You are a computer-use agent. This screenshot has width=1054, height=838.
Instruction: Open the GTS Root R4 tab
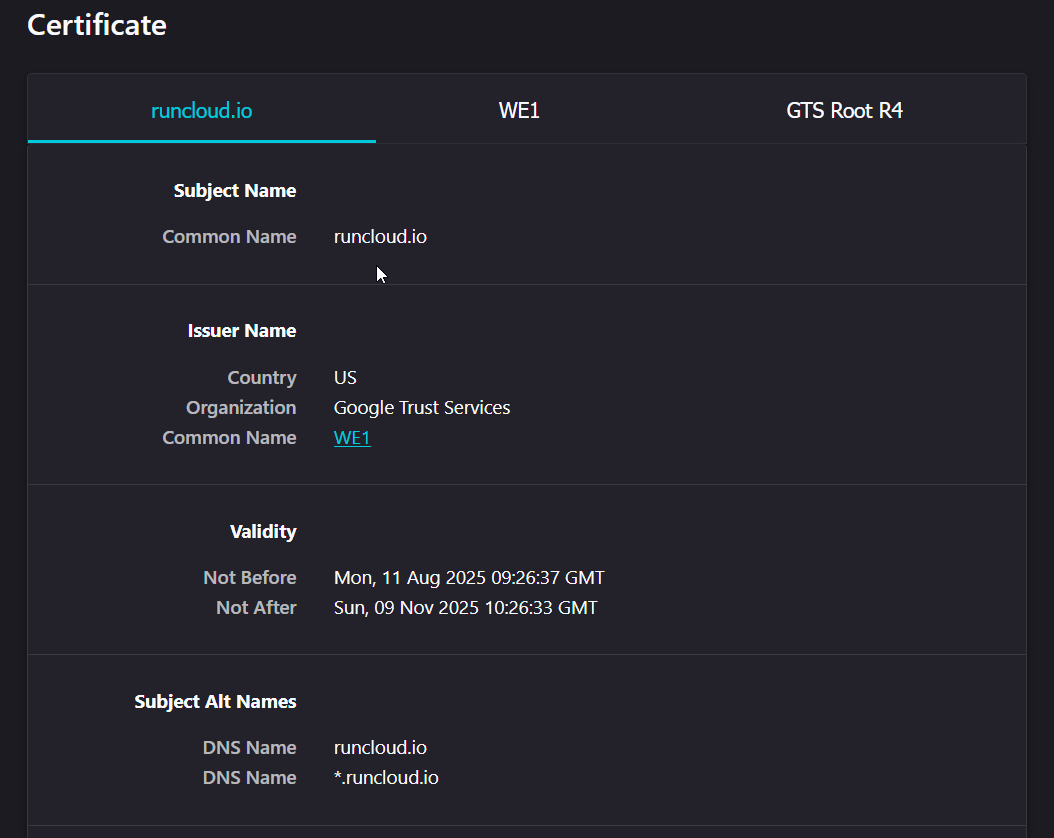(844, 110)
